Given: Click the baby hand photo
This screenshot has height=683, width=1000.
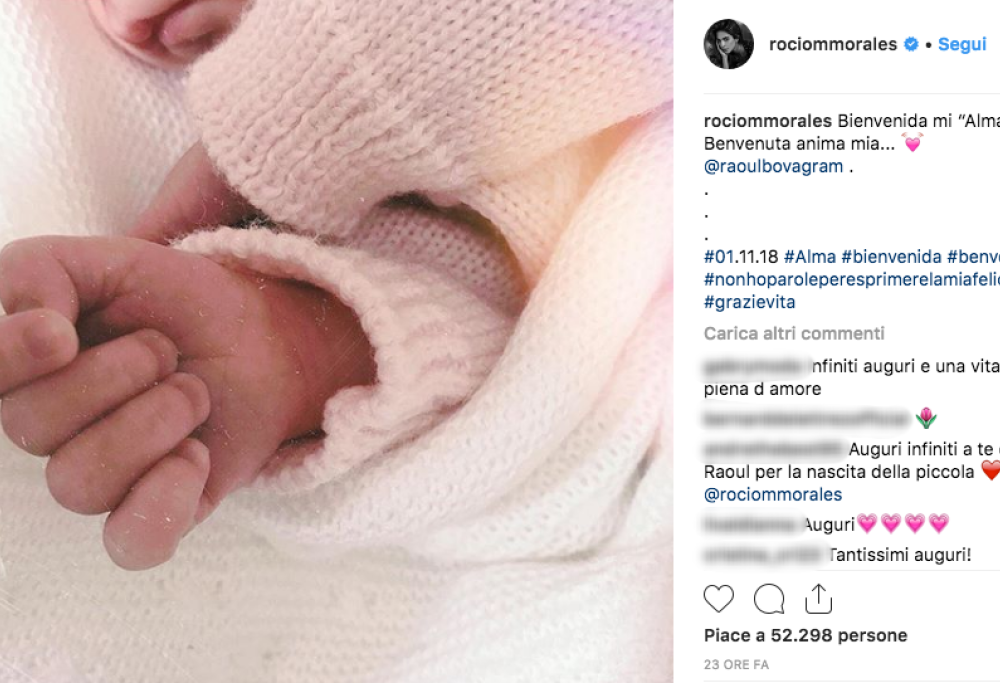Looking at the screenshot, I should (337, 341).
